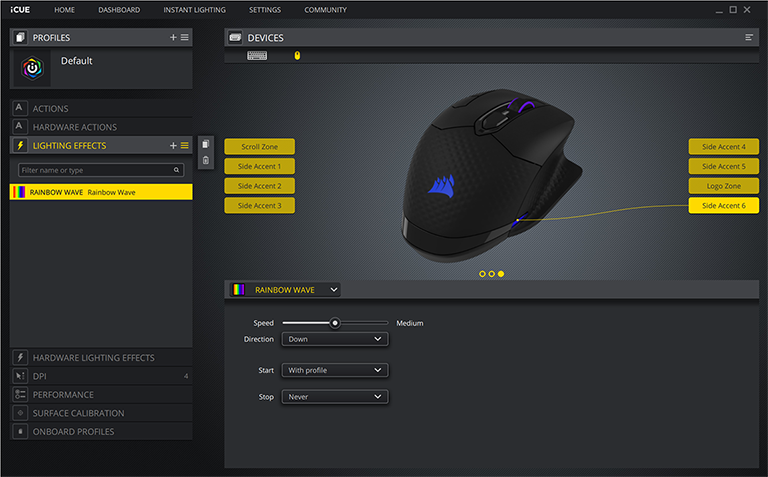Select the Scroll Zone lighting button
Image resolution: width=768 pixels, height=477 pixels.
coord(260,146)
